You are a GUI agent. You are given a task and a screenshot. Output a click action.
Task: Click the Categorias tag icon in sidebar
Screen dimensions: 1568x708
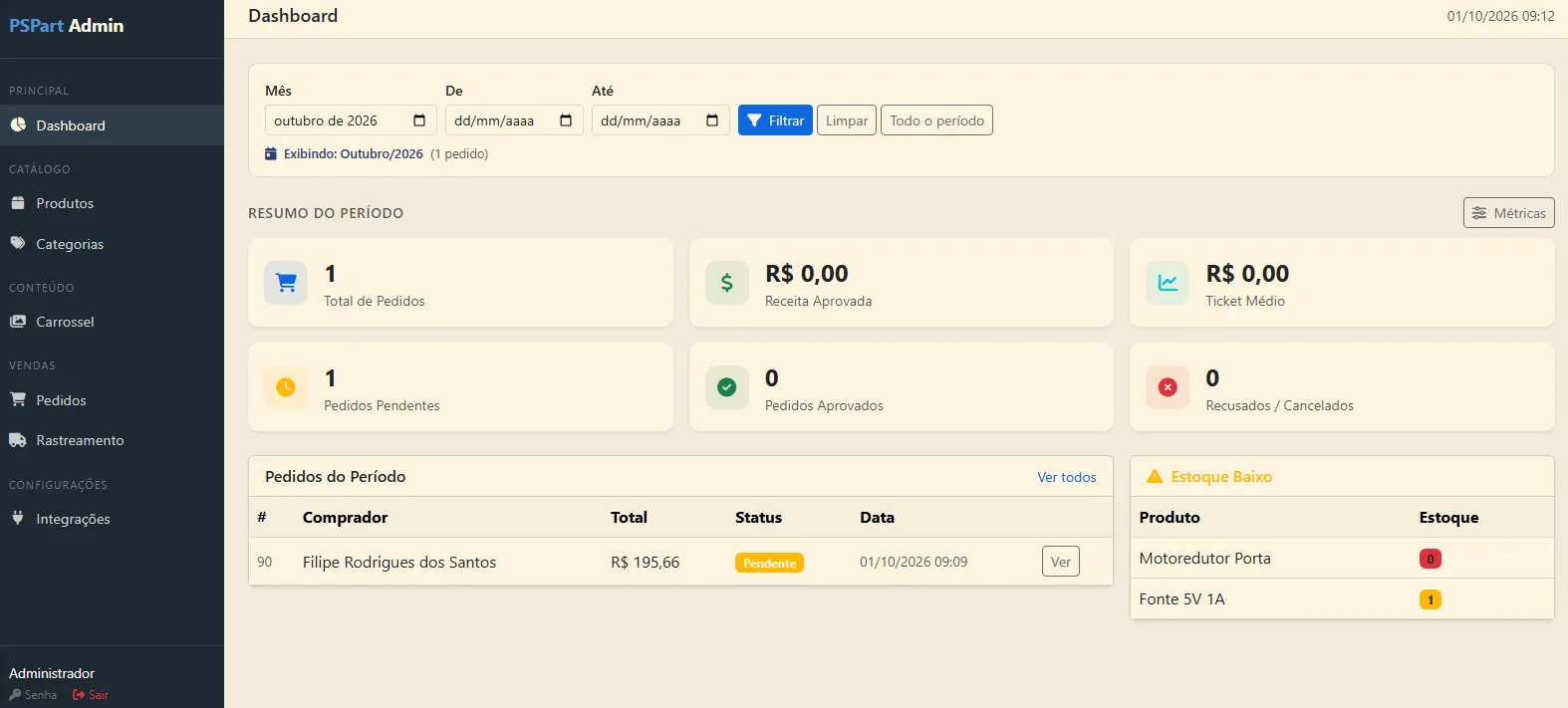point(18,244)
